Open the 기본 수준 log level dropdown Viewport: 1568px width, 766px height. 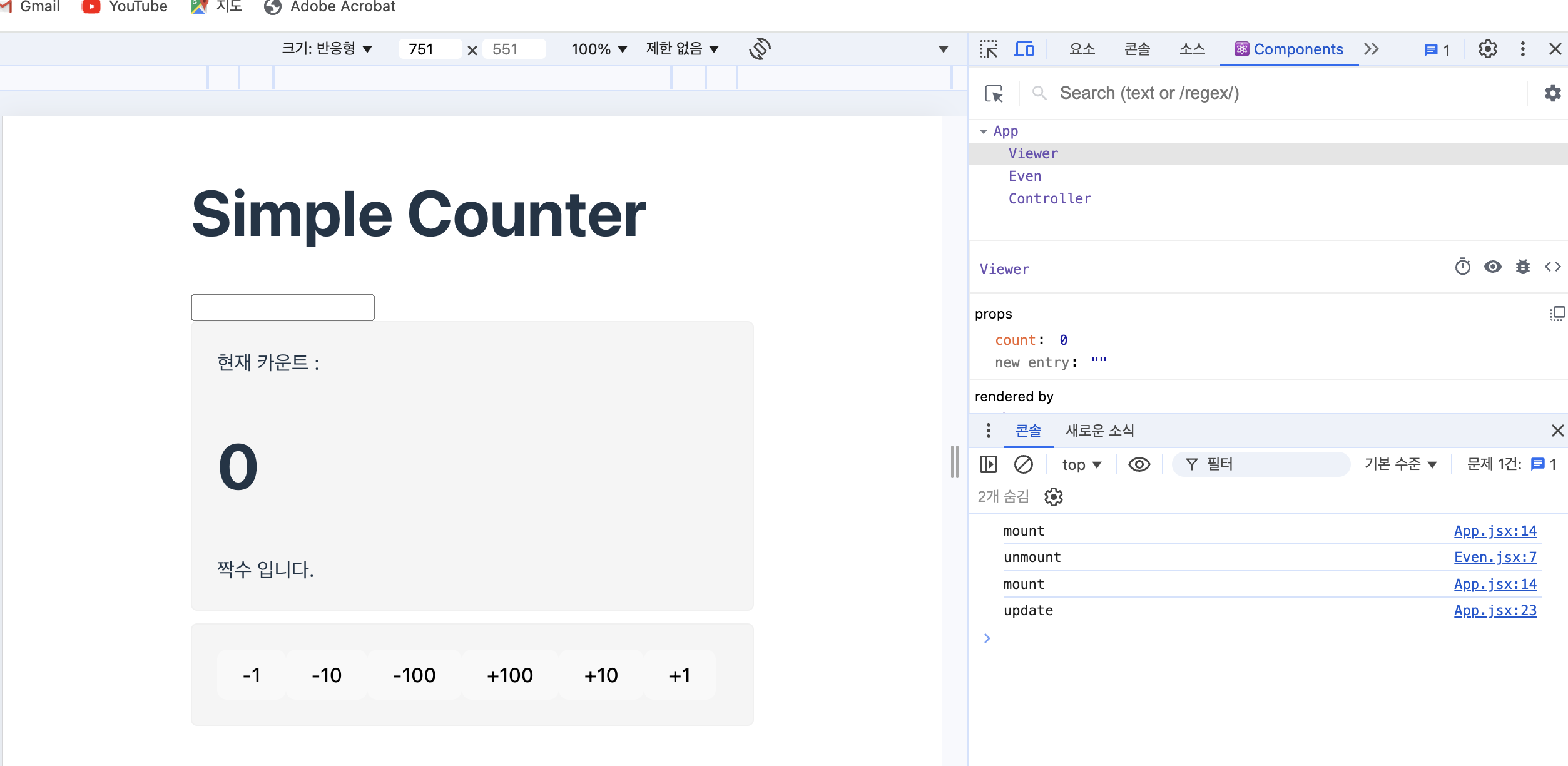1400,464
